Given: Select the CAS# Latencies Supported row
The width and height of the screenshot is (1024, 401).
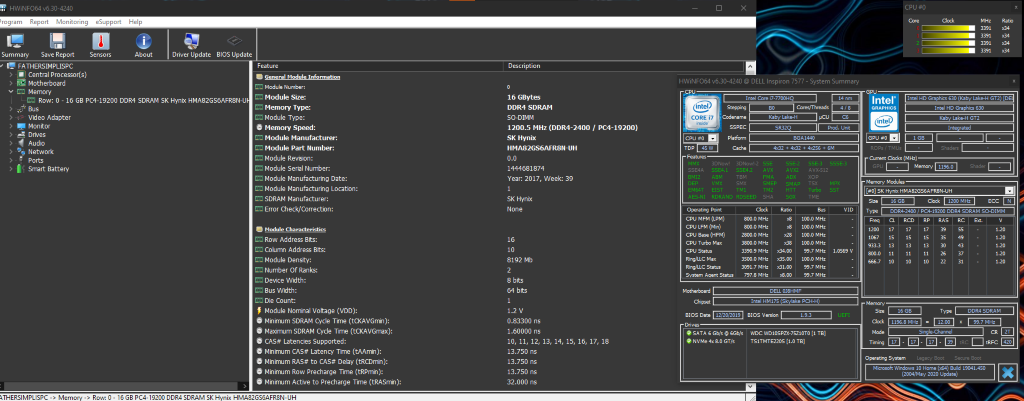Looking at the screenshot, I should point(498,342).
